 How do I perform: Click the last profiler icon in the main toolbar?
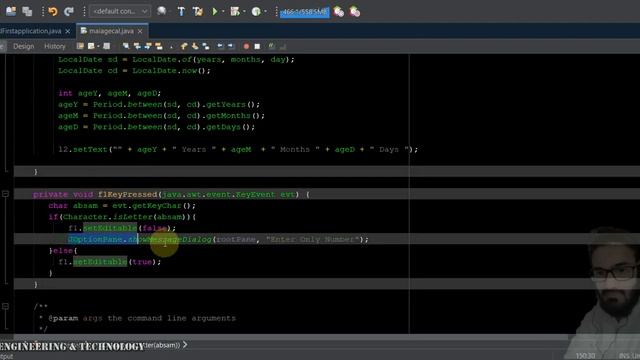pyautogui.click(x=355, y=12)
